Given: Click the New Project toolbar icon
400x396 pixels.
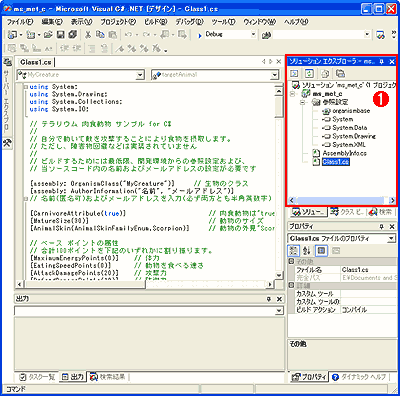Looking at the screenshot, I should (x=12, y=35).
